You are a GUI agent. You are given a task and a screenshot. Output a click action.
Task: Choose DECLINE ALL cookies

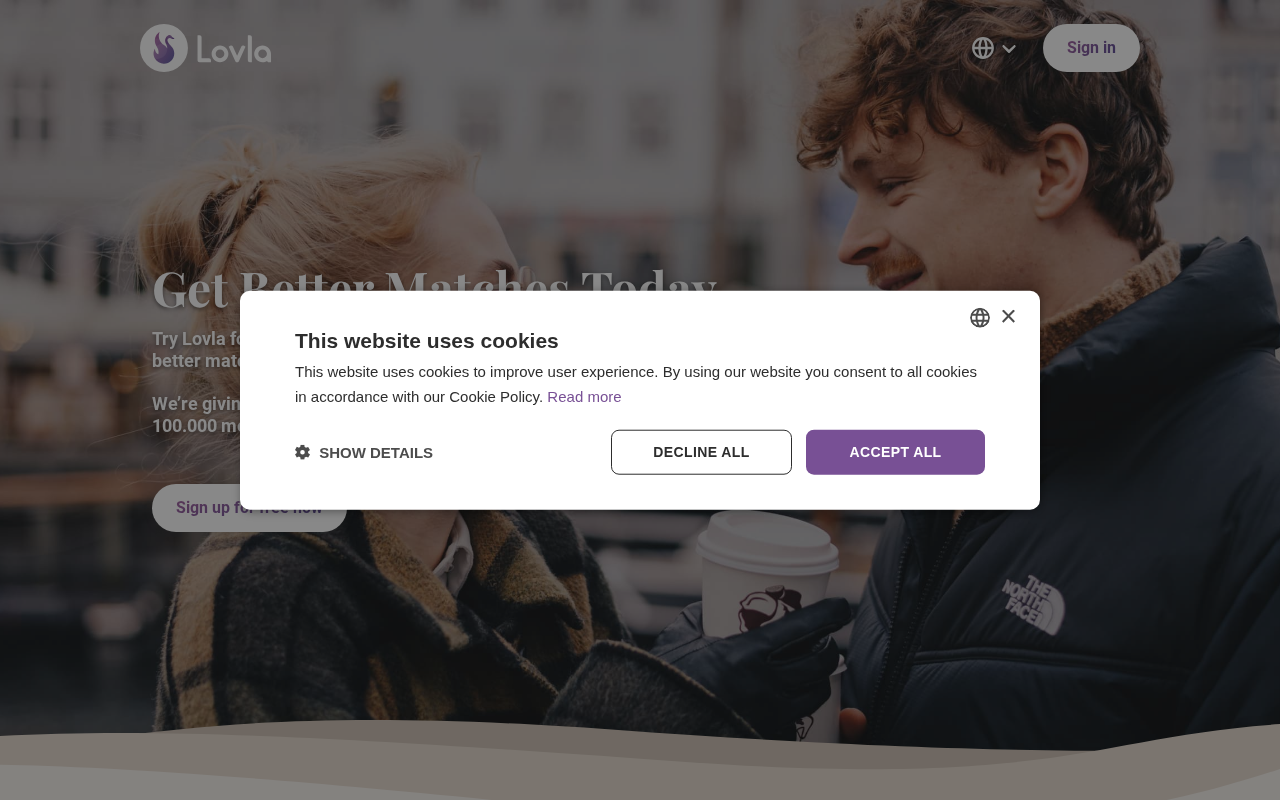click(701, 452)
